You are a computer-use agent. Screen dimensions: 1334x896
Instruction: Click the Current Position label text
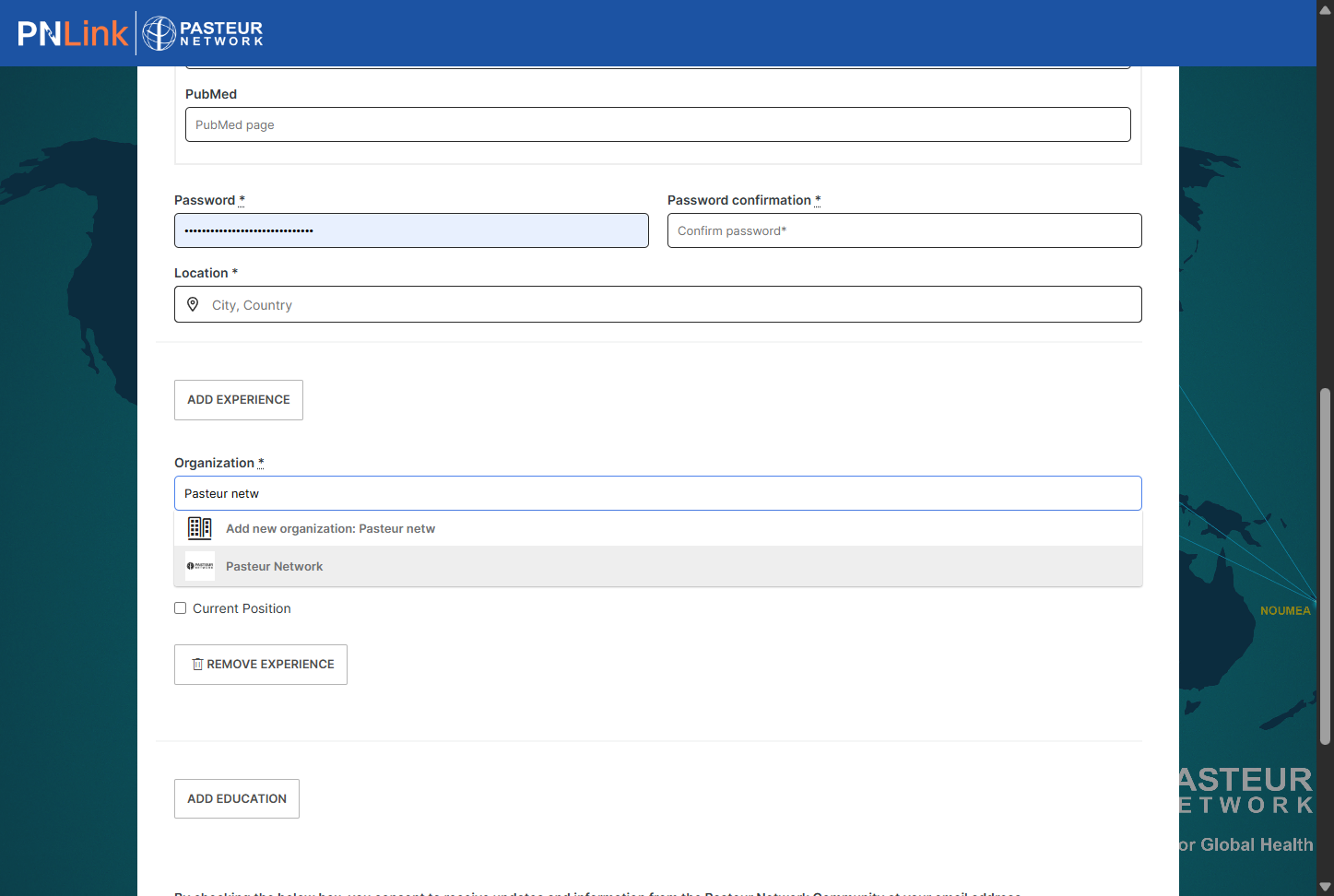click(242, 608)
